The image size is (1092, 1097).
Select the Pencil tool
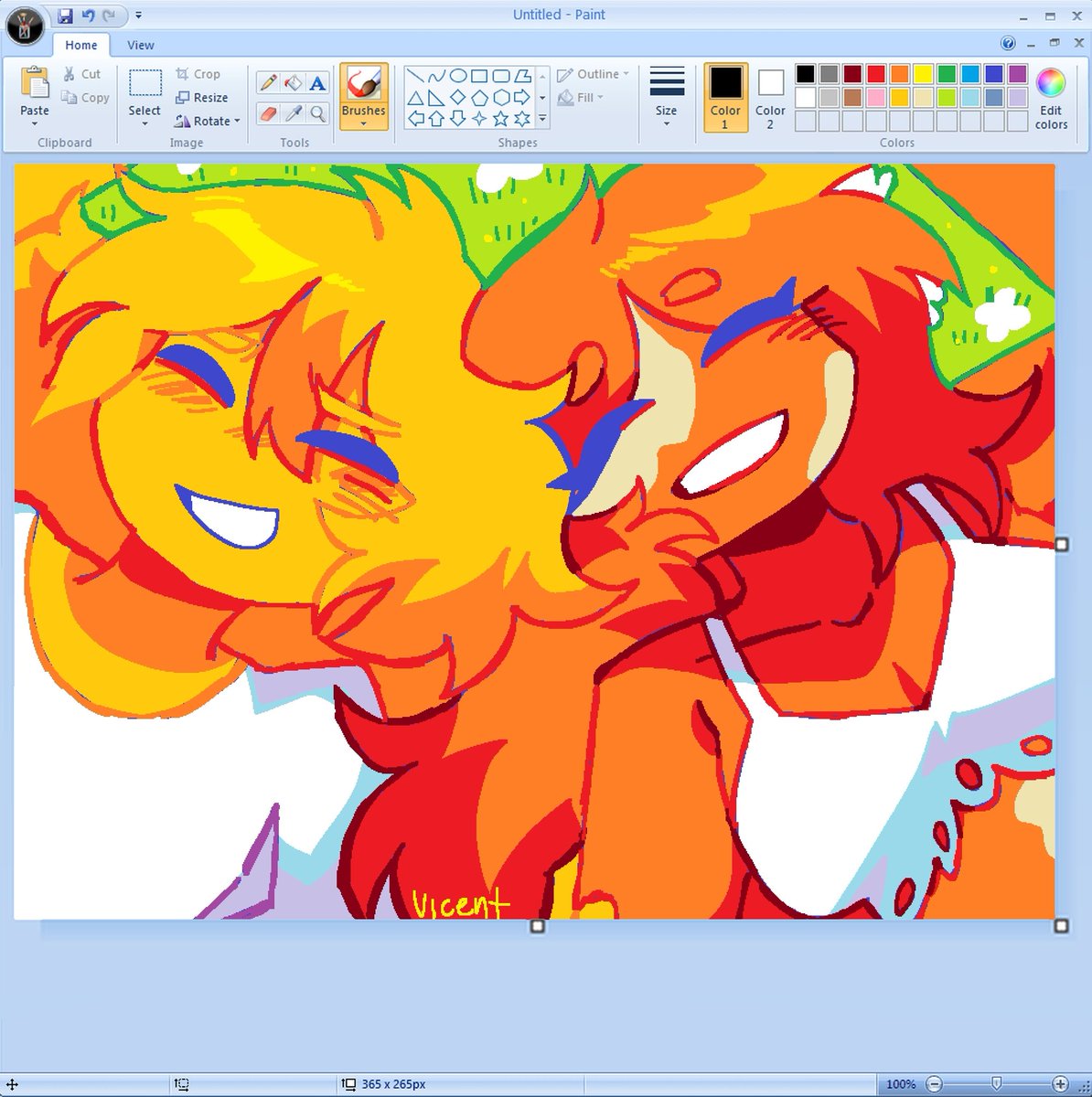pos(268,83)
